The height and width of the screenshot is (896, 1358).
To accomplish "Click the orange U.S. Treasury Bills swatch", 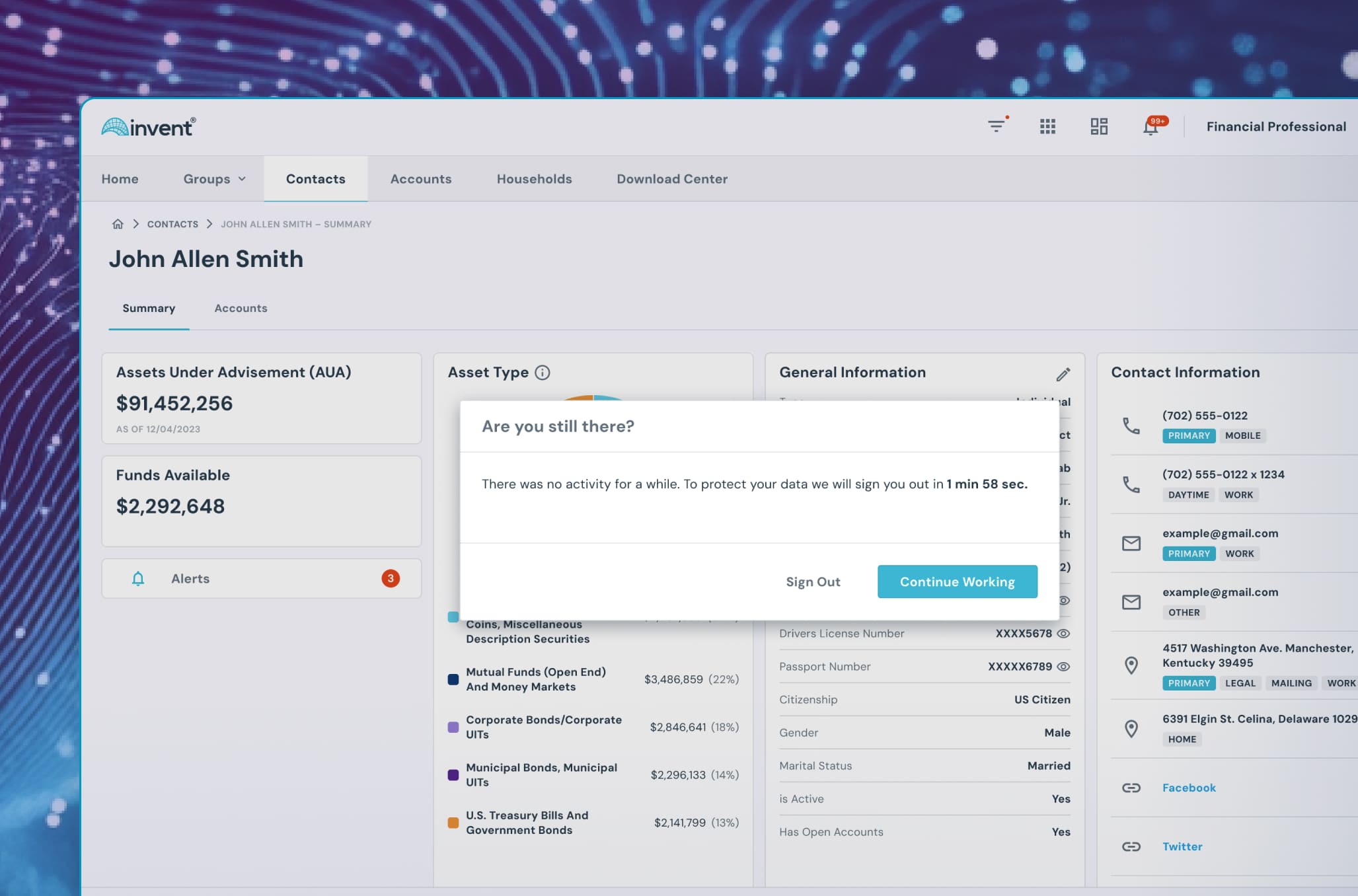I will point(453,823).
